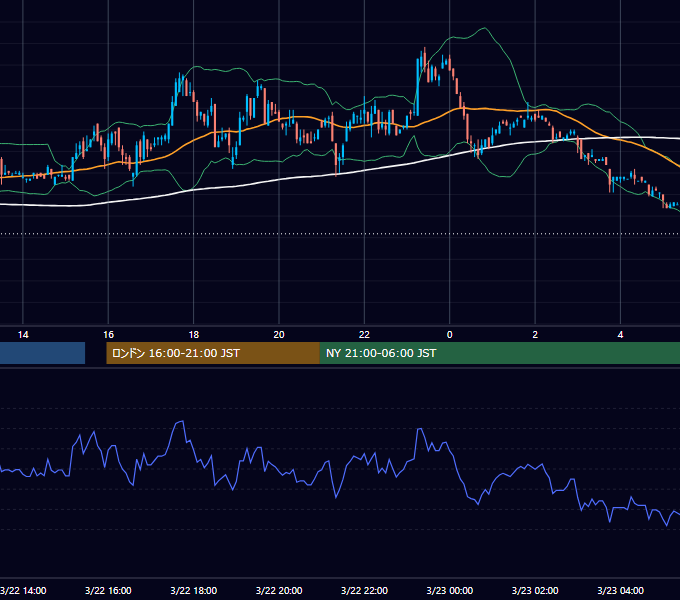680x600 pixels.
Task: Click the 18 hour axis label
Action: point(194,335)
